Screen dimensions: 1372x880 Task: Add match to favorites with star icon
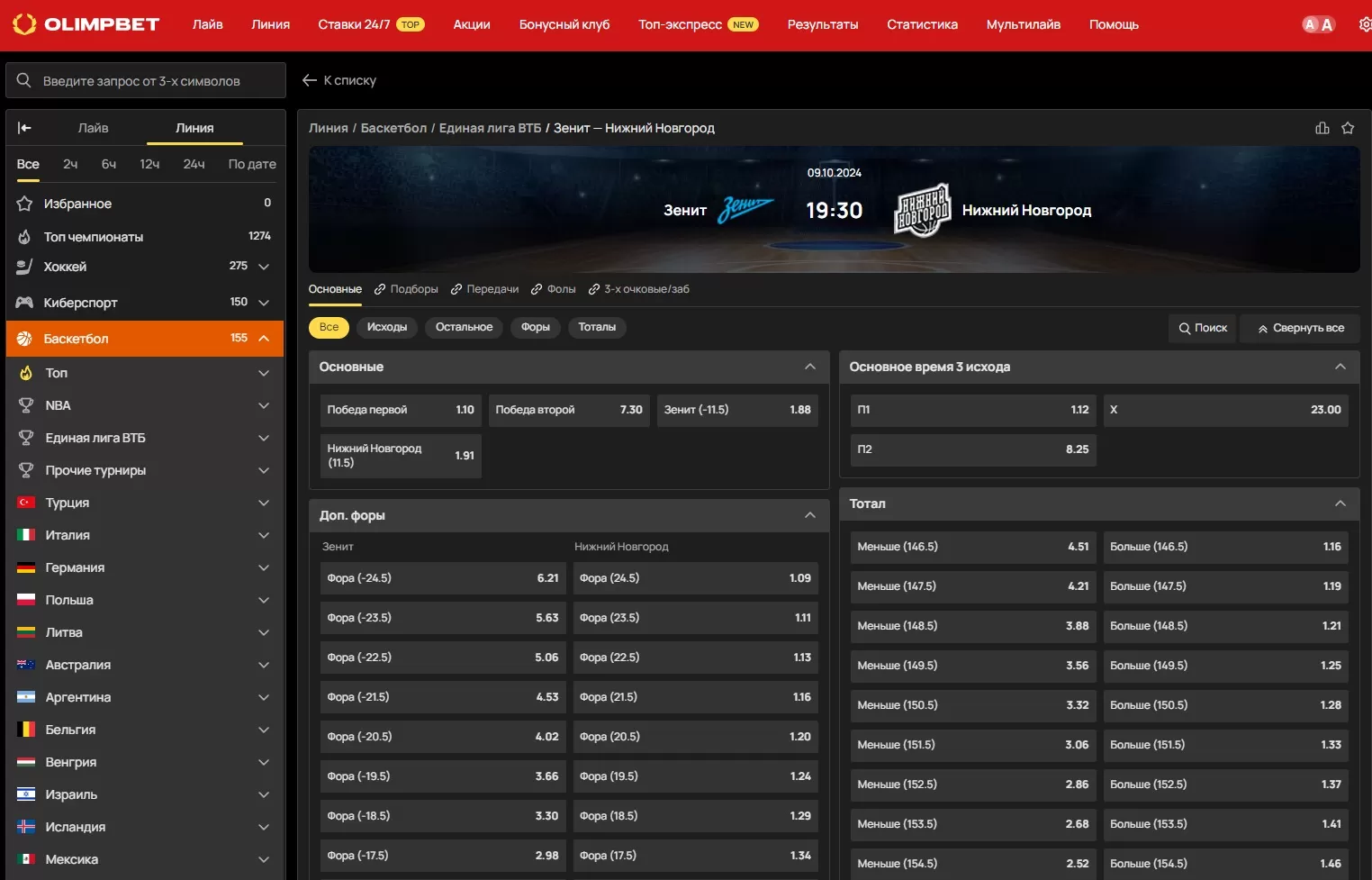pyautogui.click(x=1348, y=128)
